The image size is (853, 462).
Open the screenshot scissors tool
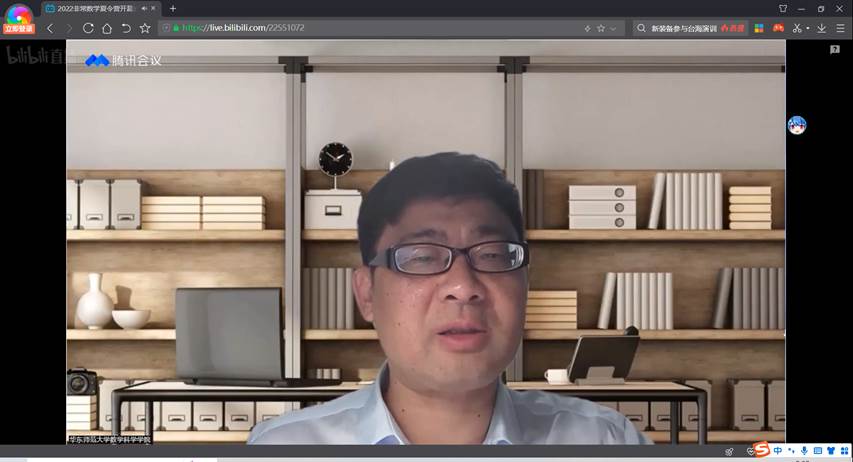coord(797,28)
